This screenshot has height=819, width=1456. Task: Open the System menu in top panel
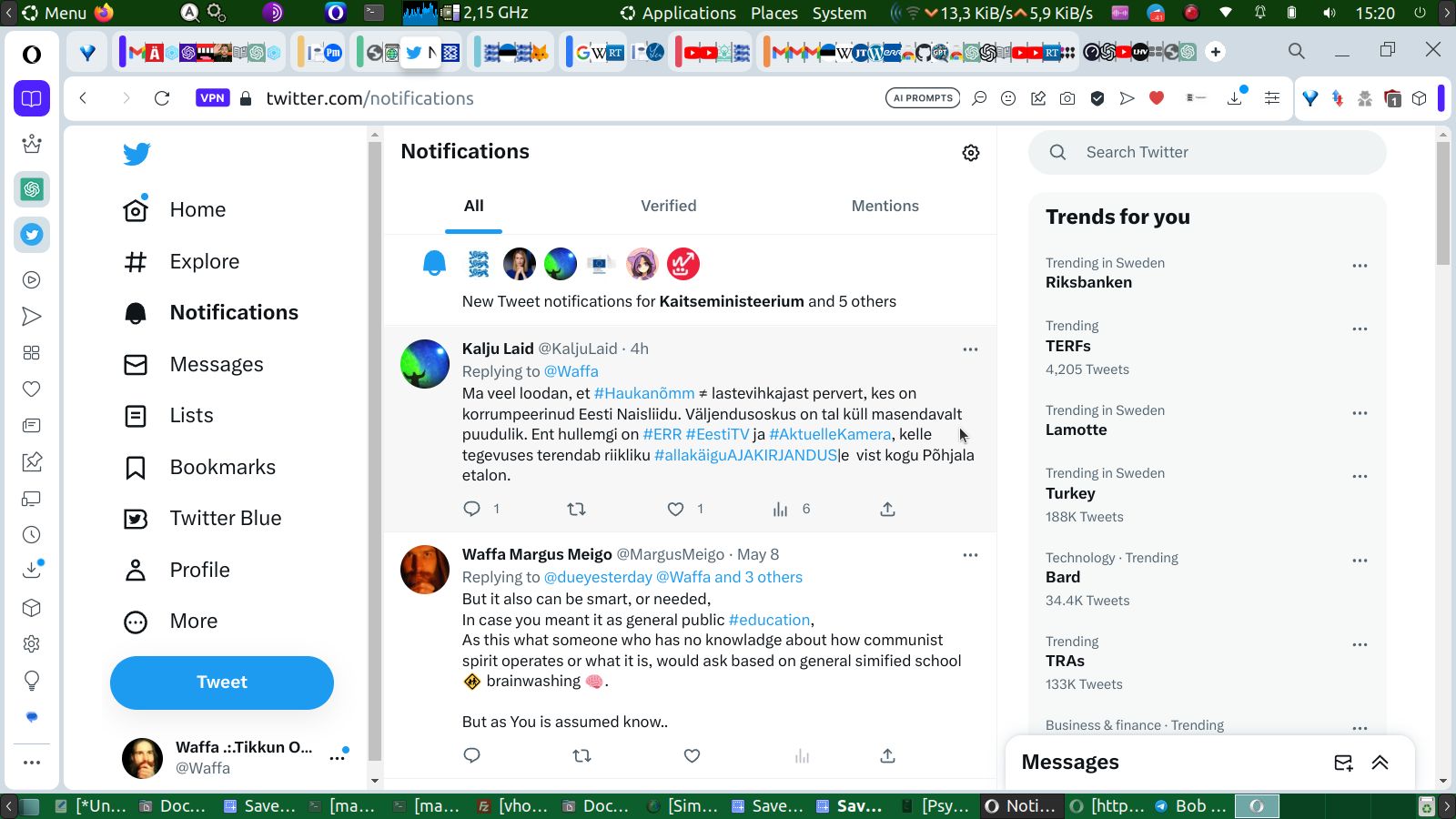point(839,13)
